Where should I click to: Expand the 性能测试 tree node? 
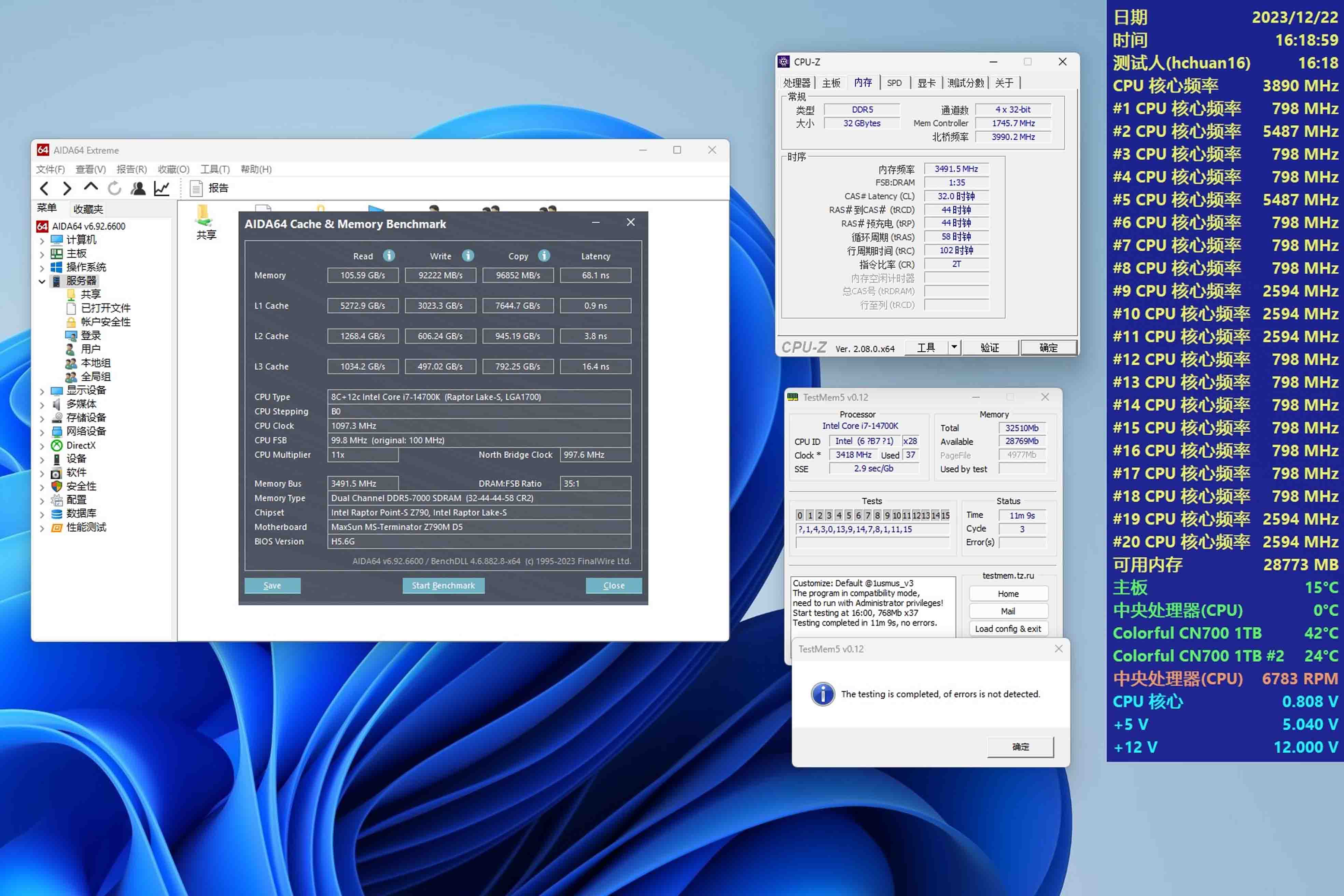(x=42, y=528)
